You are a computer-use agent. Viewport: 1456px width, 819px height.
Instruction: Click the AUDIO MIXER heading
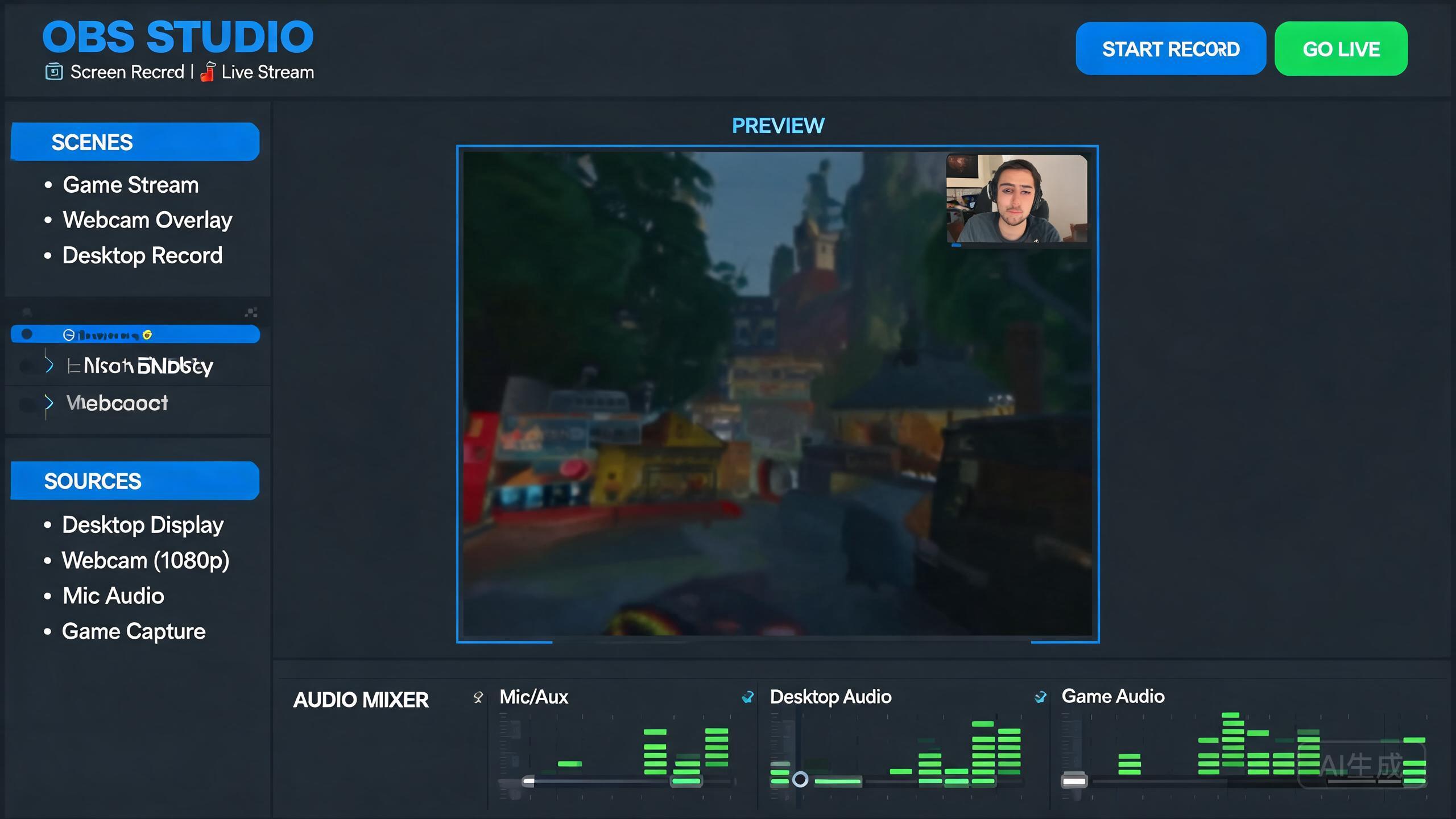[x=361, y=700]
